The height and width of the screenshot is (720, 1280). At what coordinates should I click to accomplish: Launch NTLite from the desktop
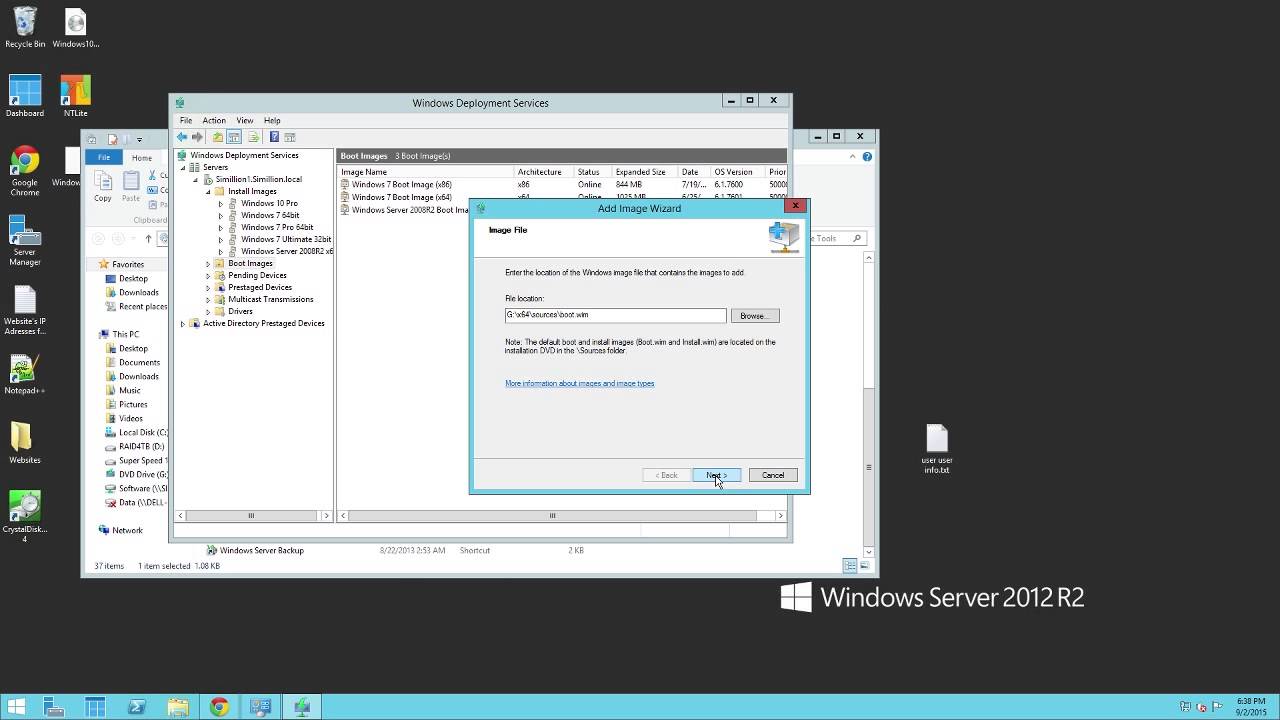(75, 96)
